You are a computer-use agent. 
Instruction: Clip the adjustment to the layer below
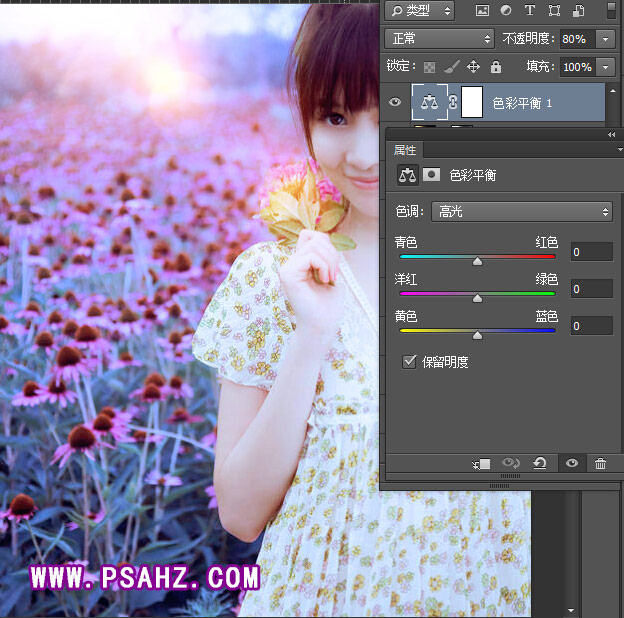pyautogui.click(x=482, y=464)
